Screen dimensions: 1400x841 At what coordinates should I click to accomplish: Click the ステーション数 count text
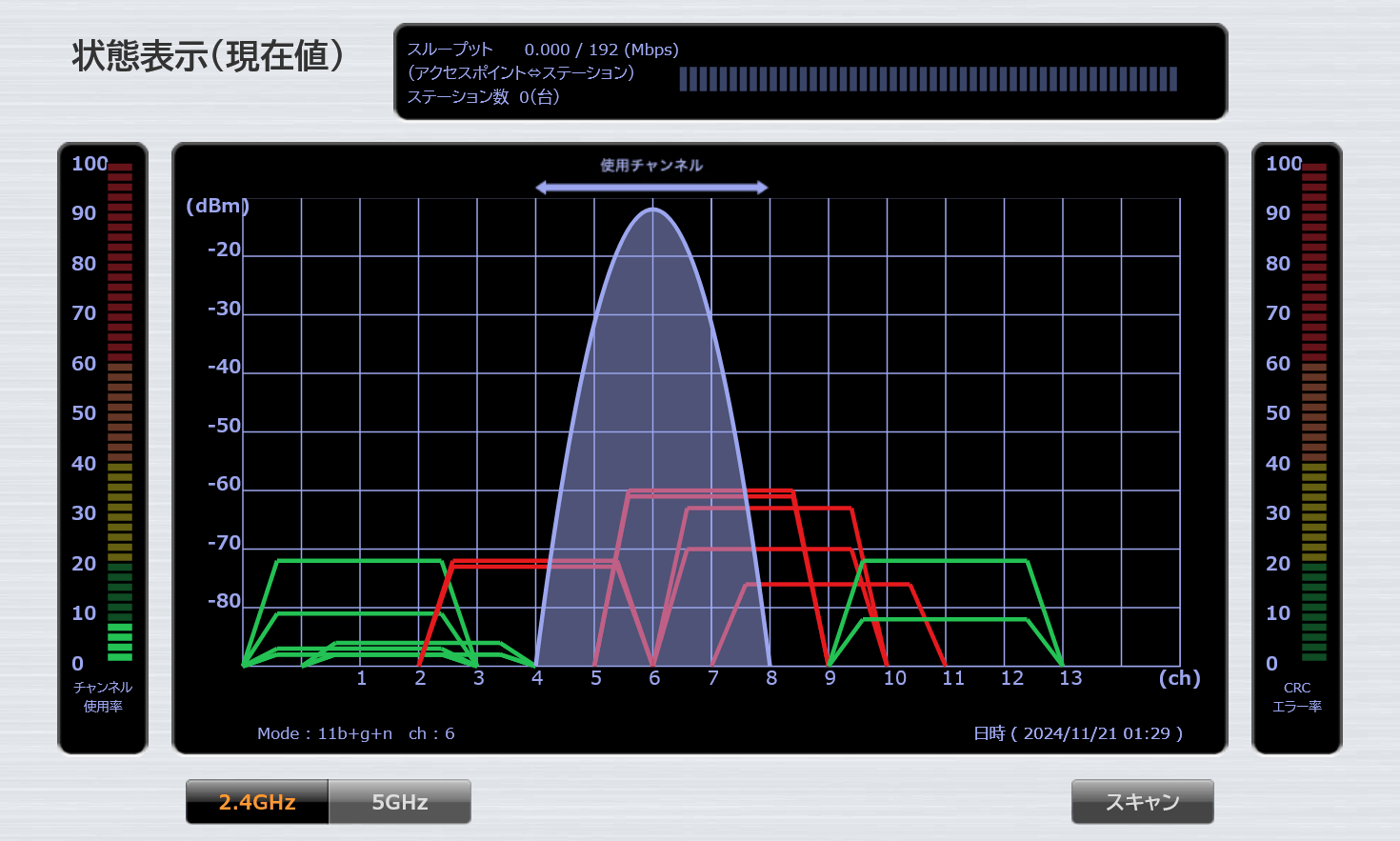point(483,96)
